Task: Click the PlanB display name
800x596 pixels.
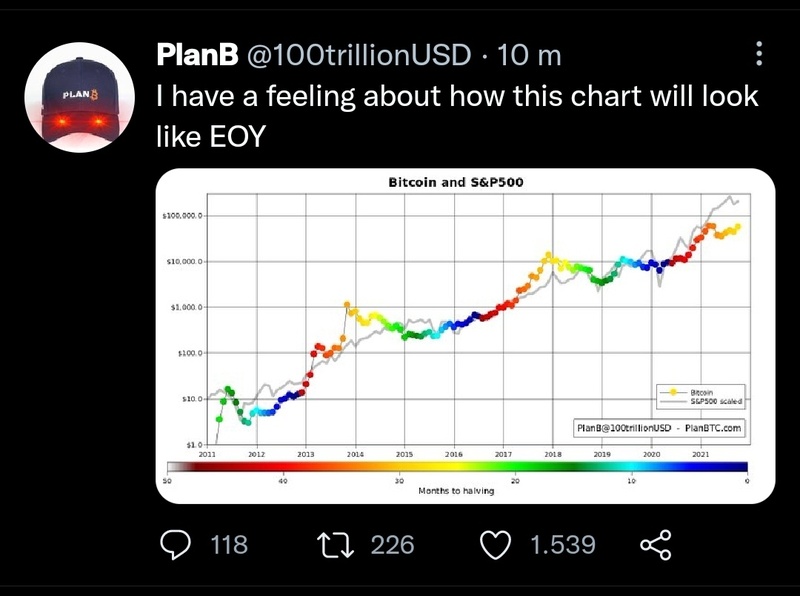Action: [197, 56]
